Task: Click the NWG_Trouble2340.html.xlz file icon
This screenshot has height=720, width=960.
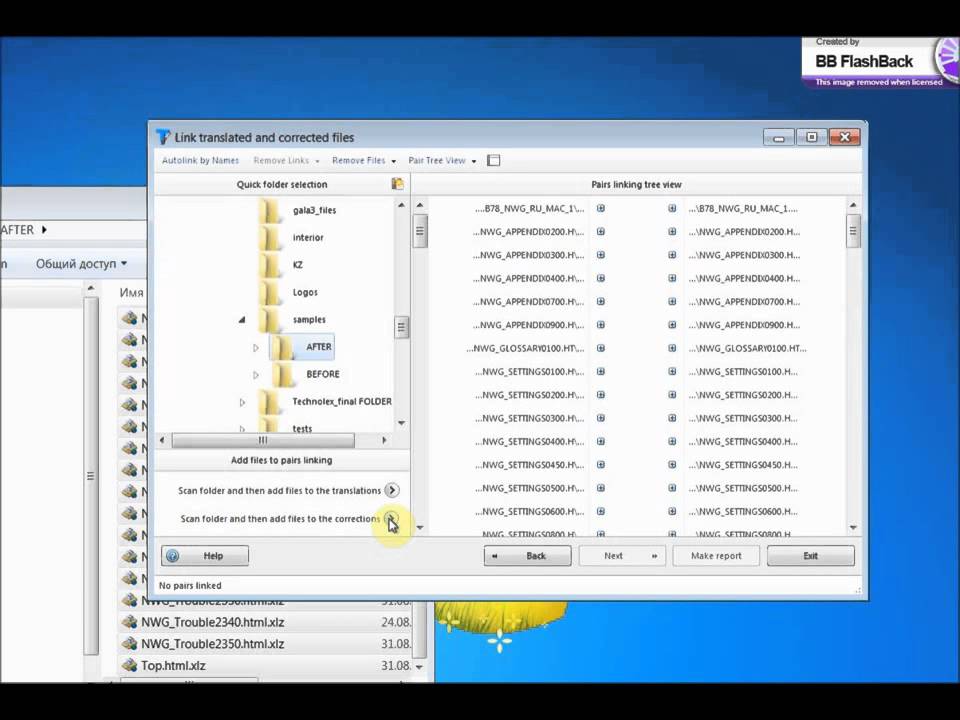Action: coord(129,622)
